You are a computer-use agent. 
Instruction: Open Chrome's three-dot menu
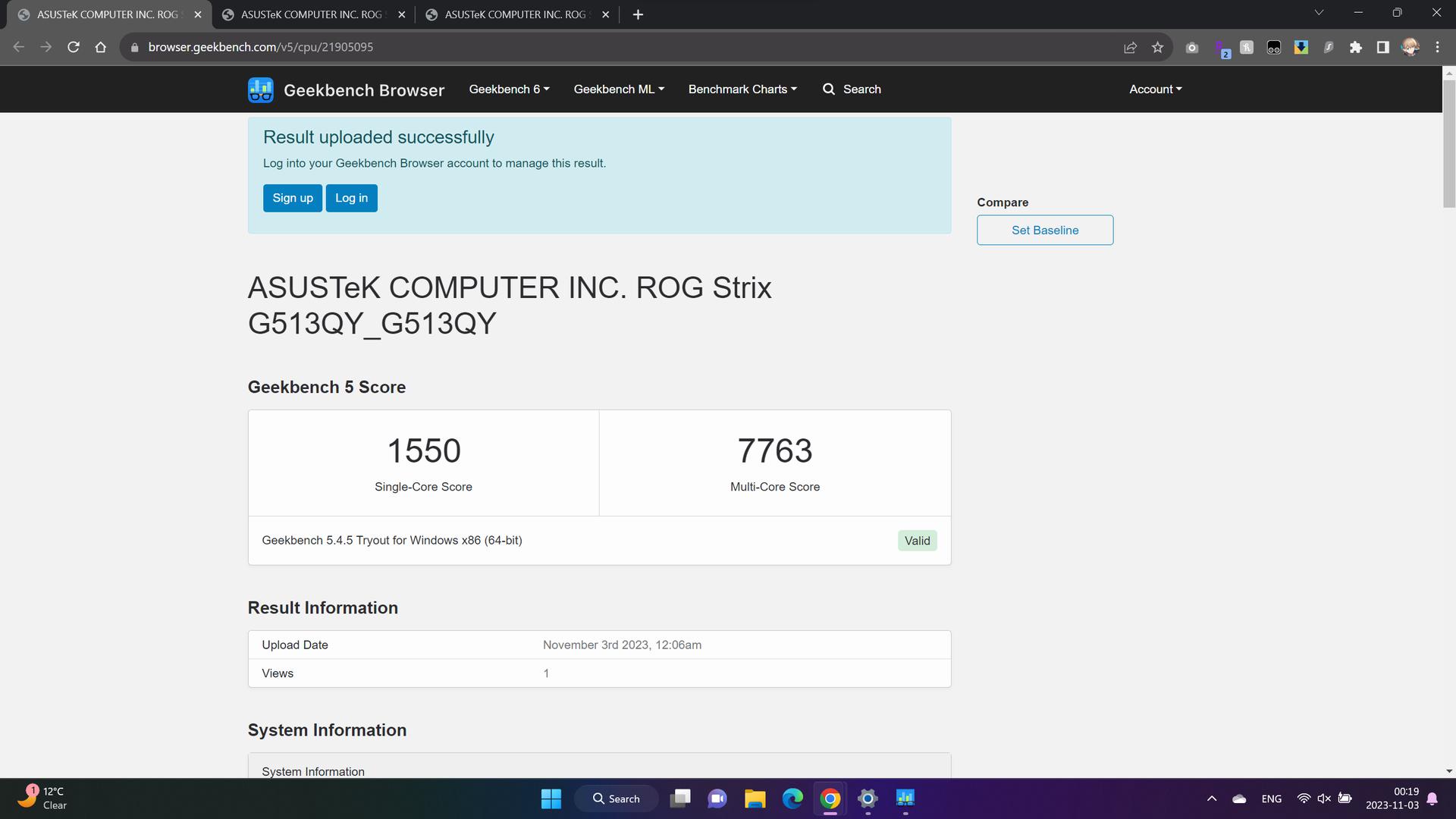tap(1437, 47)
